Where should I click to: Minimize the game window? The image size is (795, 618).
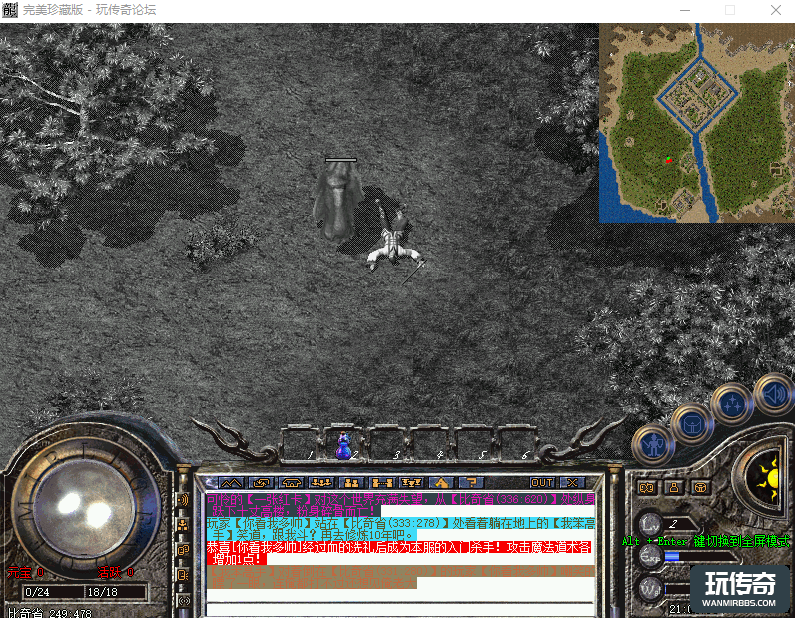(685, 10)
